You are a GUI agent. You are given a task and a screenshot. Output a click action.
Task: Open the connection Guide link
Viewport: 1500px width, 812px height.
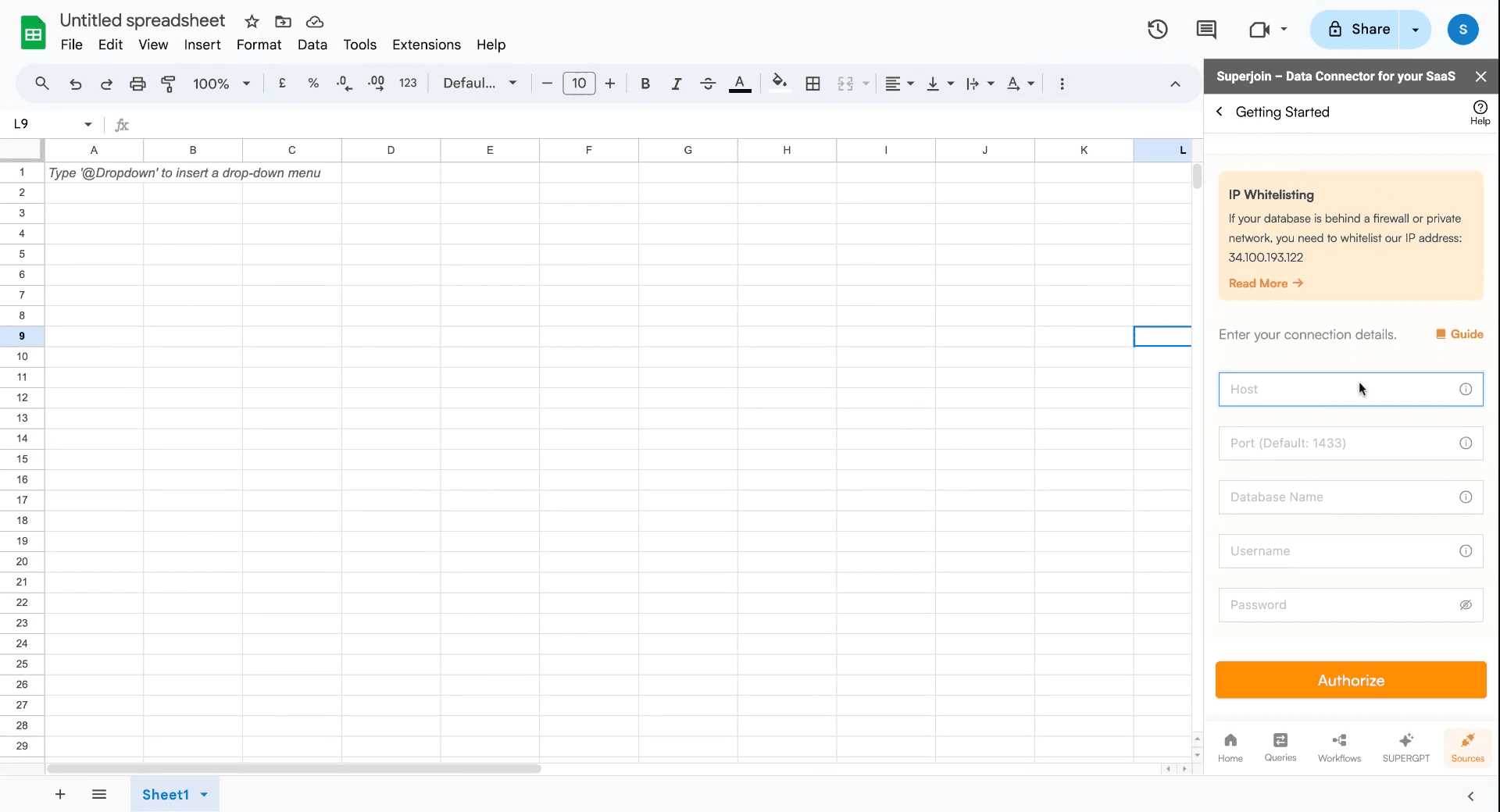(1459, 334)
